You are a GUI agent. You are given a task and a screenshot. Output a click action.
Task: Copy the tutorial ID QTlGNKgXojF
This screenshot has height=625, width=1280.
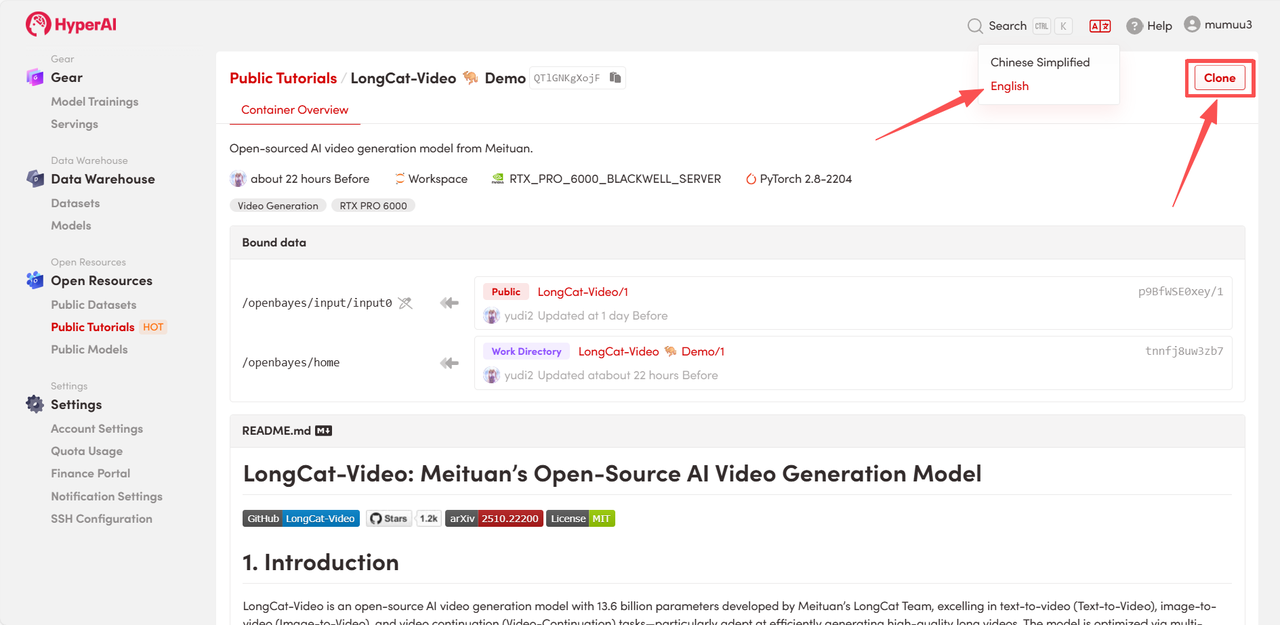pos(615,78)
